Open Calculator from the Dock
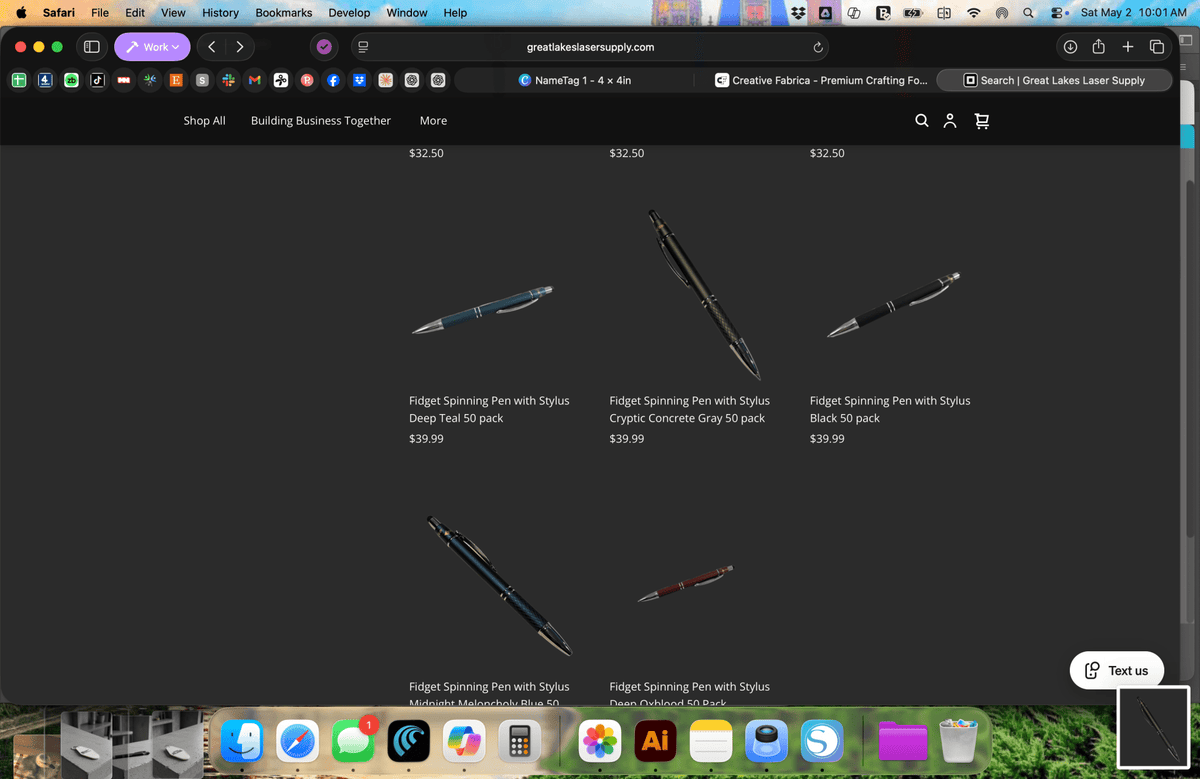 click(520, 742)
